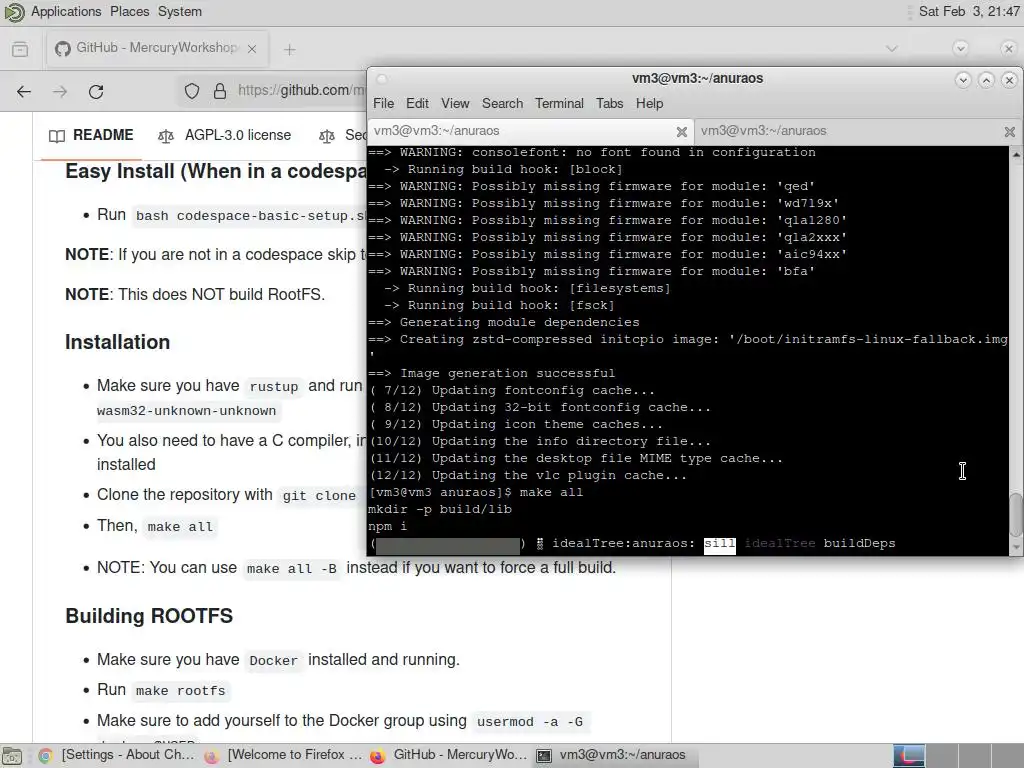Image resolution: width=1024 pixels, height=768 pixels.
Task: Open the Terminal's Terminal menu
Action: (x=559, y=104)
